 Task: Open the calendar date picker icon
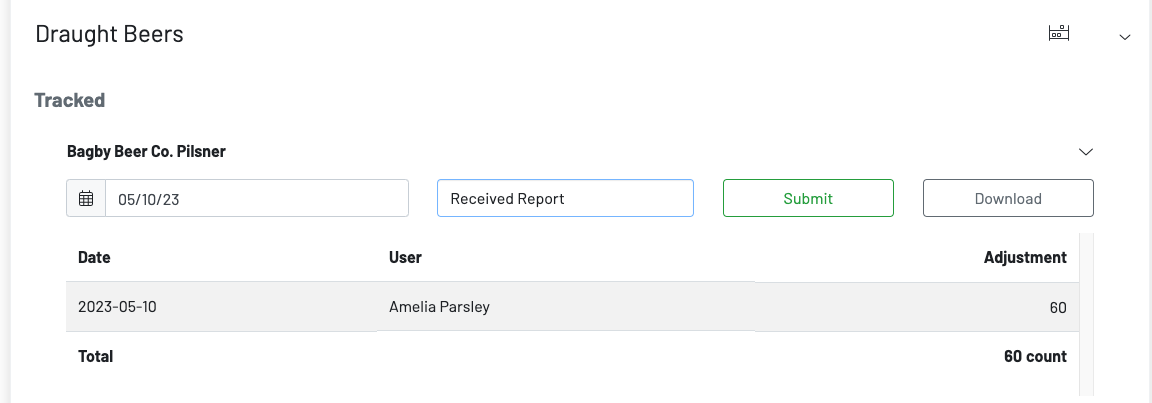click(86, 198)
